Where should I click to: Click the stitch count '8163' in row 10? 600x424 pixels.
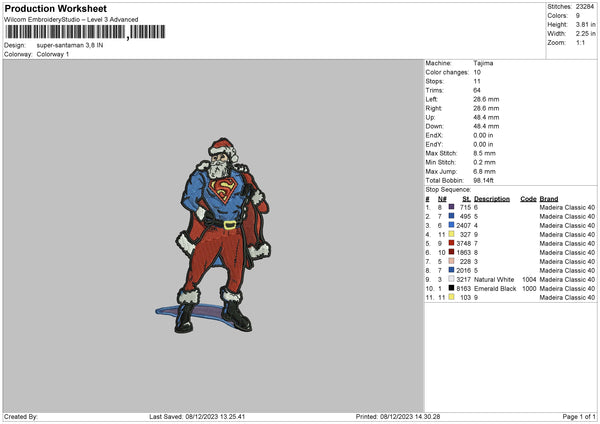click(463, 289)
